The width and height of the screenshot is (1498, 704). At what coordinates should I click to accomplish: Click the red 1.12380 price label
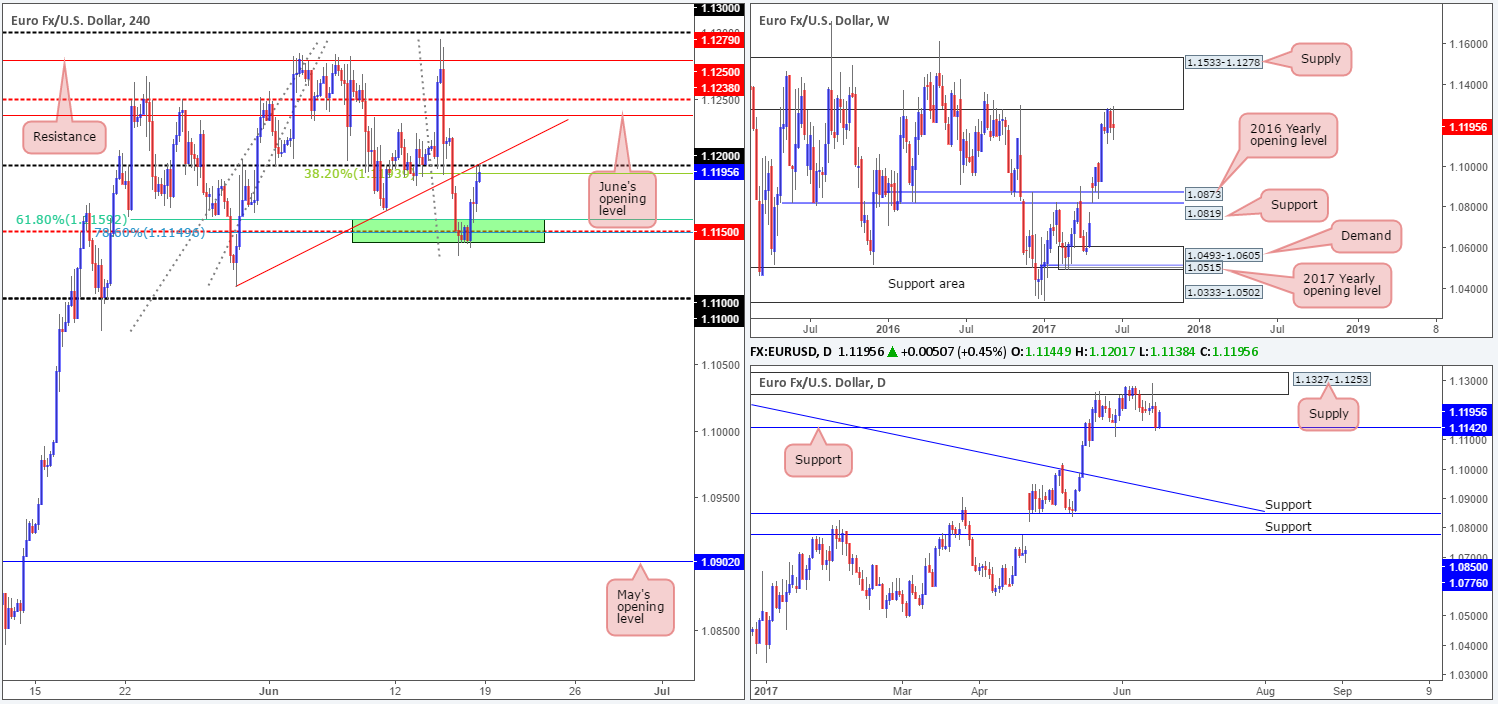[x=721, y=88]
